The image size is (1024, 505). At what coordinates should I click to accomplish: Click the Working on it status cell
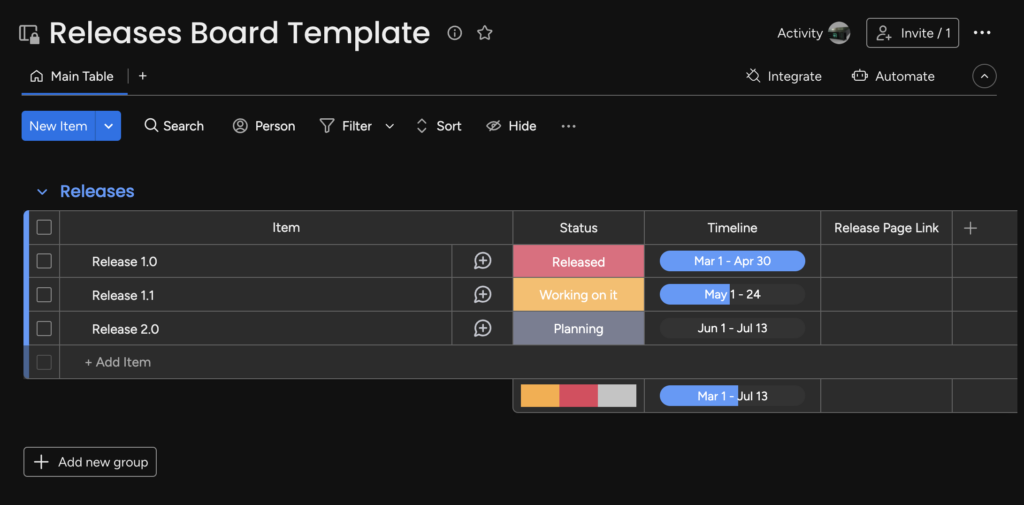pyautogui.click(x=578, y=295)
